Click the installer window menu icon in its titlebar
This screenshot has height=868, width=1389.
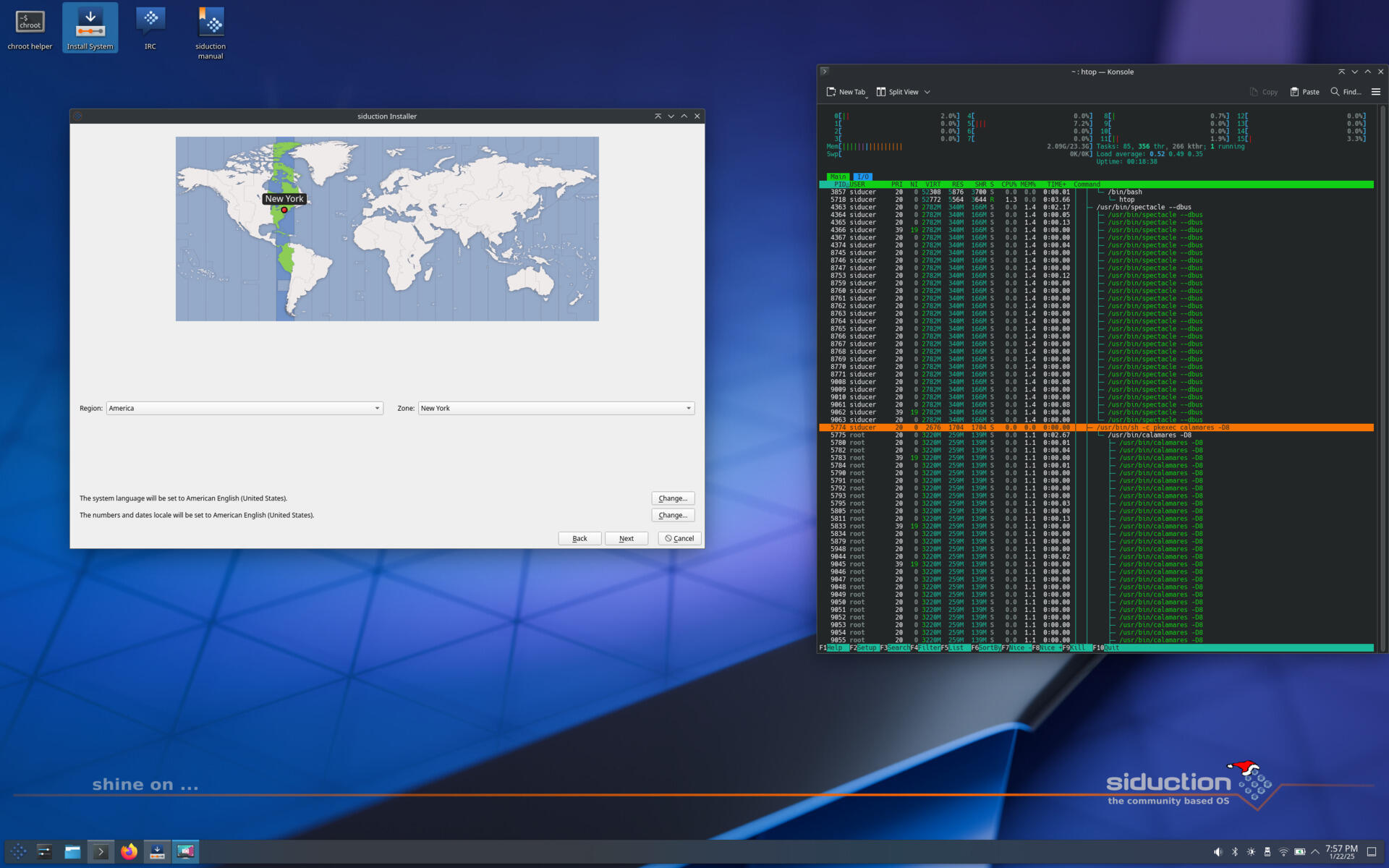(x=78, y=116)
